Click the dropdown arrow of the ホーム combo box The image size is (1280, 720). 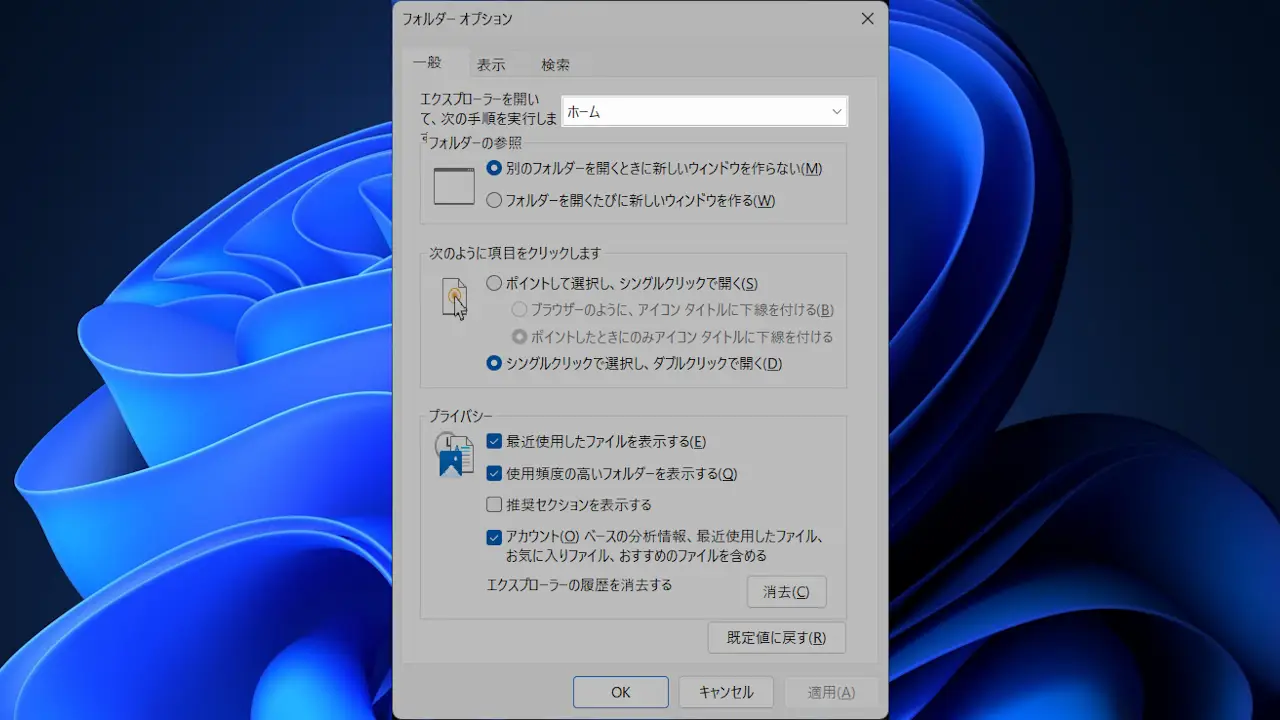click(x=836, y=112)
